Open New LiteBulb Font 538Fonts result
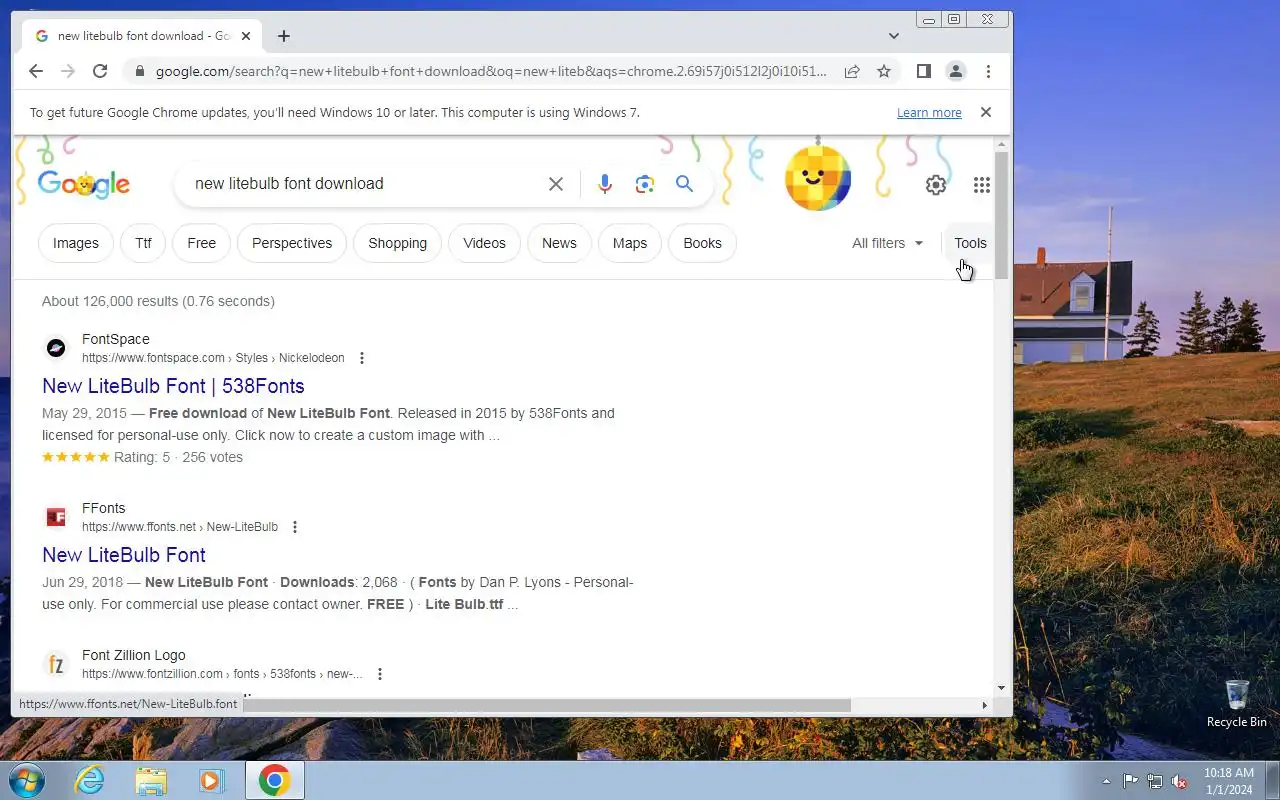1280x800 pixels. (x=173, y=386)
